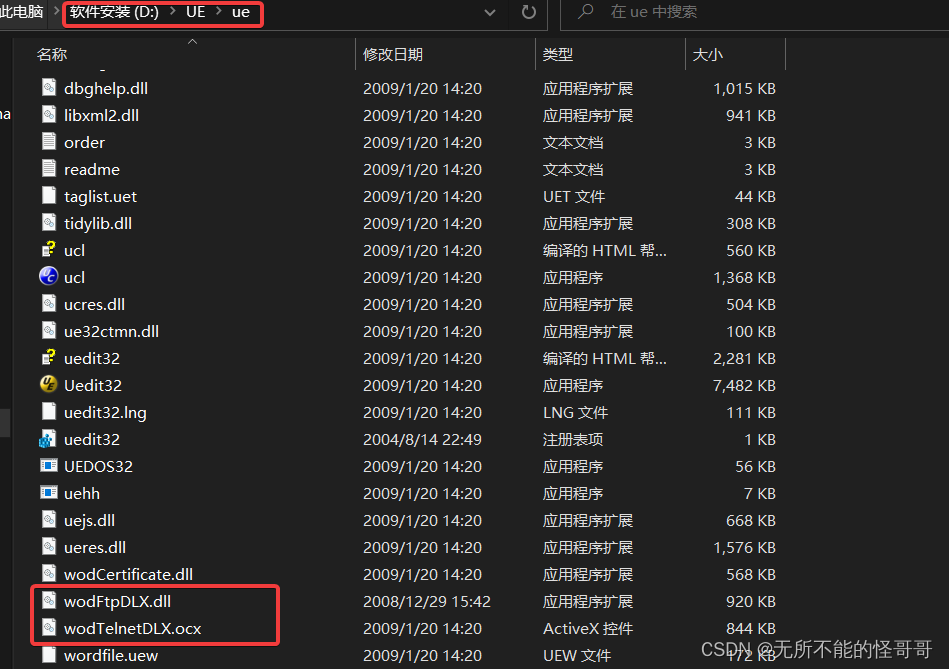Expand the chevron after UE in the path
949x669 pixels.
(219, 11)
